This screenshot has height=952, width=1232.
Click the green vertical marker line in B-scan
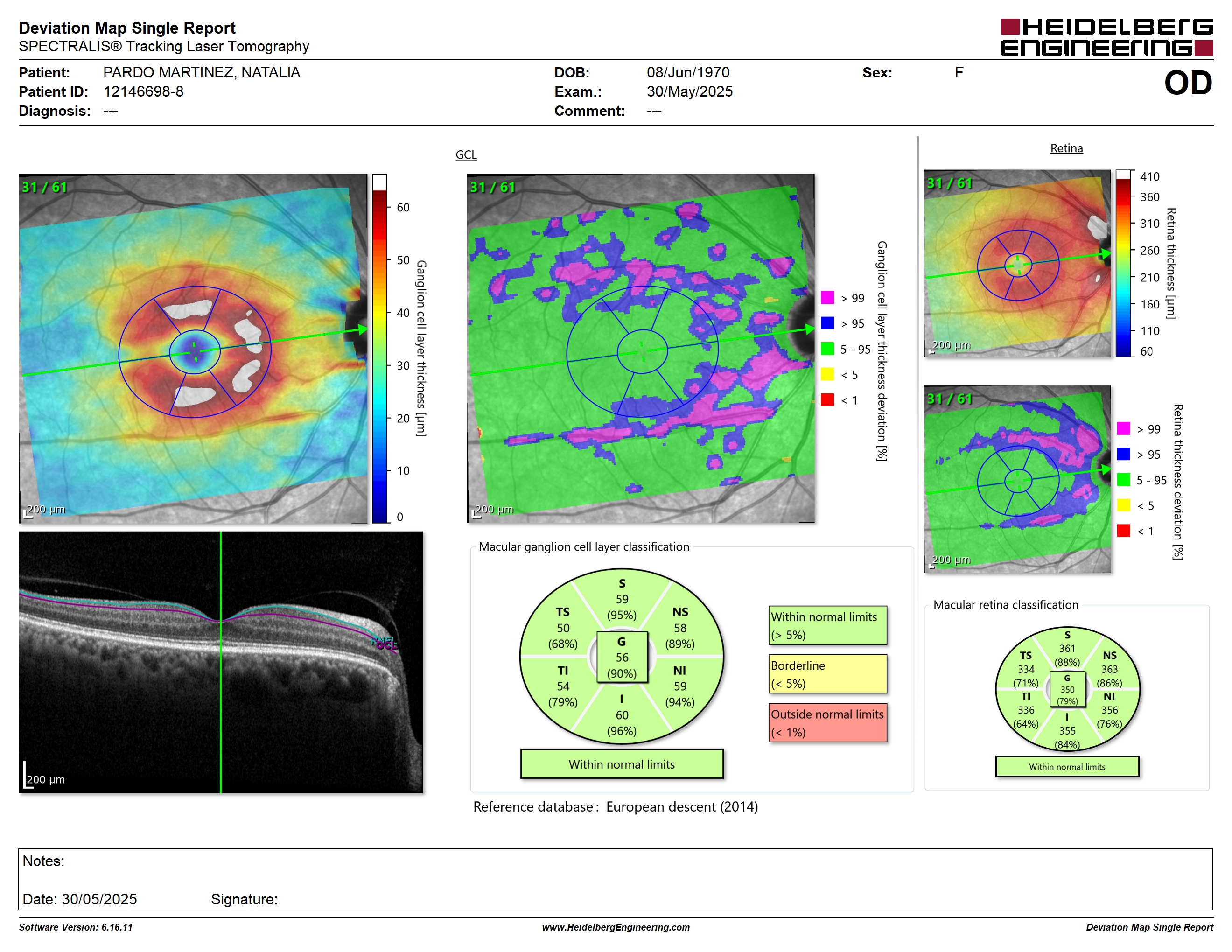click(x=221, y=662)
